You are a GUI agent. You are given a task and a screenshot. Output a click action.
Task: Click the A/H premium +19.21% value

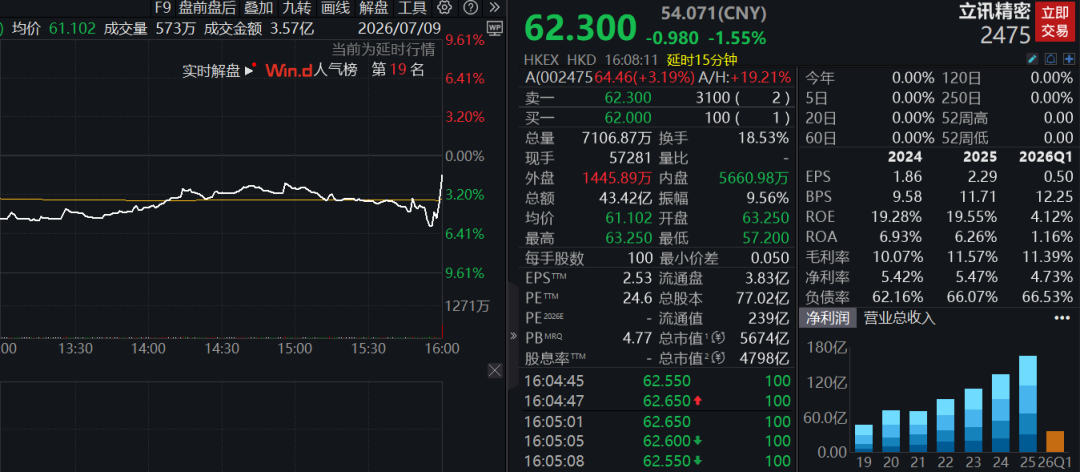point(760,77)
